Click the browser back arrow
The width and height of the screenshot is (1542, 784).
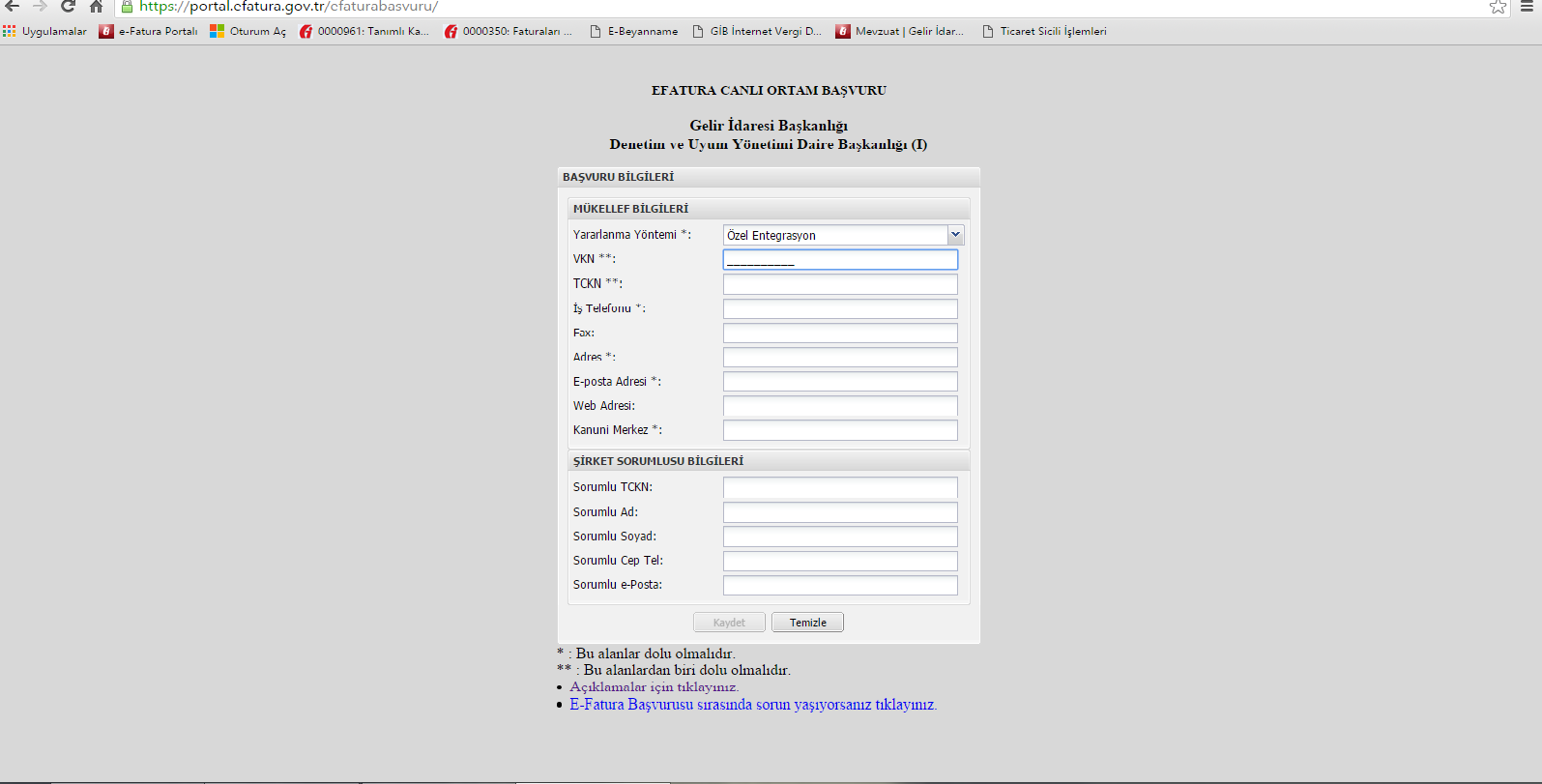[13, 6]
